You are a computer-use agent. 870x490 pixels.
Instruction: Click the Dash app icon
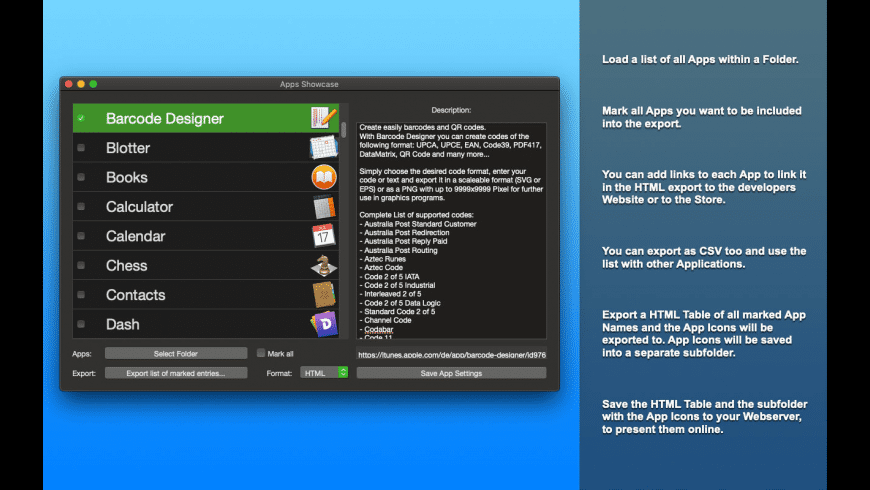click(324, 324)
